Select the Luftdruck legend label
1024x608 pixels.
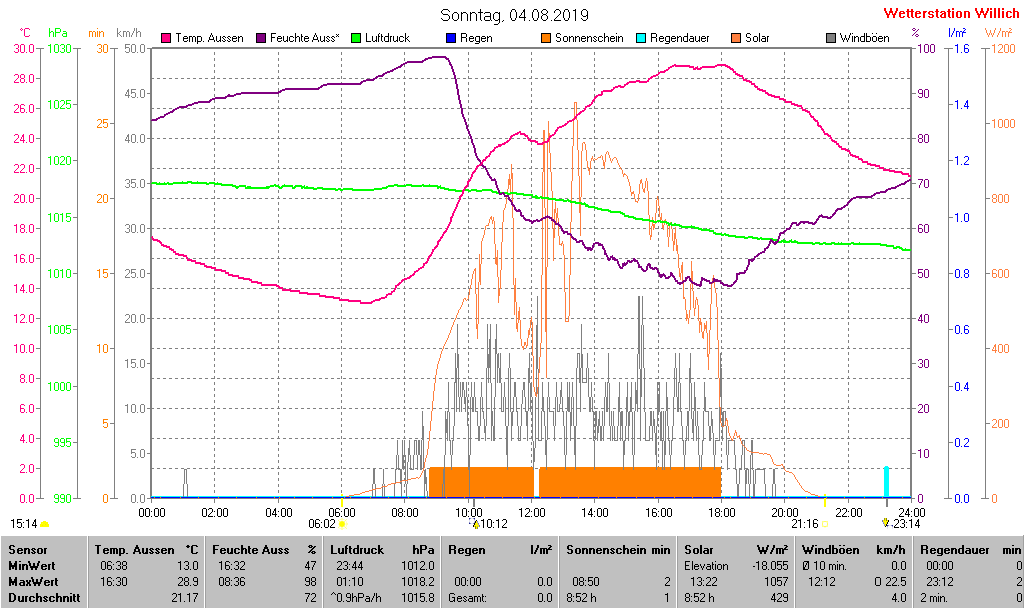click(x=387, y=38)
